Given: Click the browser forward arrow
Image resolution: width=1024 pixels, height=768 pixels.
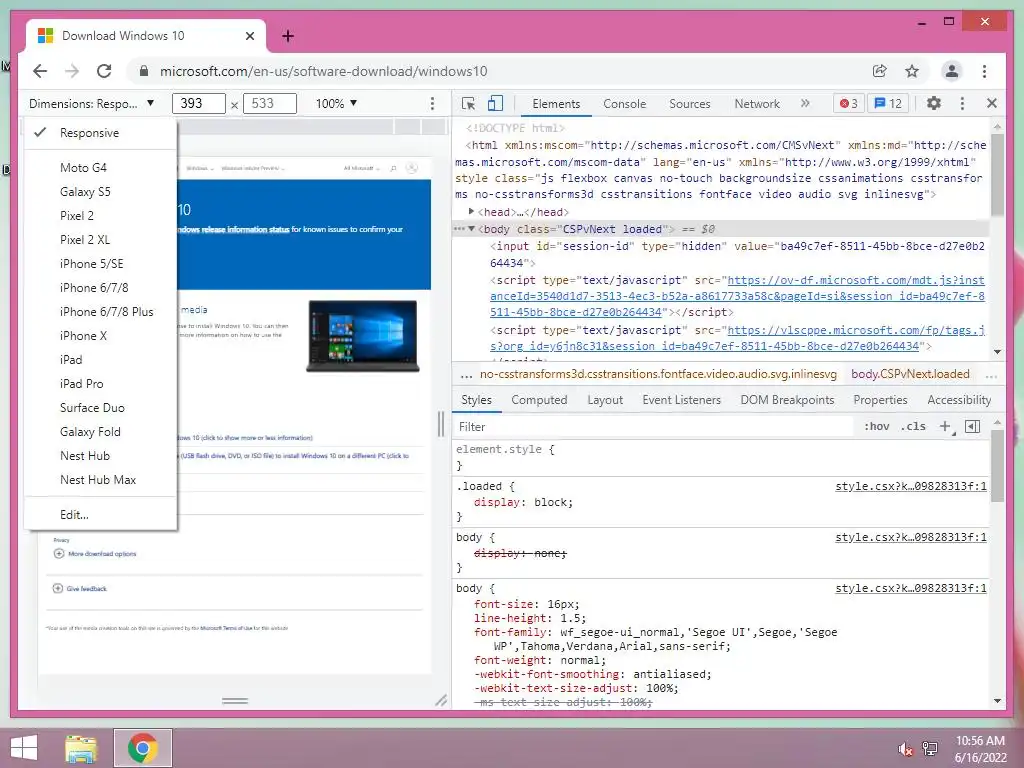Looking at the screenshot, I should coord(72,71).
